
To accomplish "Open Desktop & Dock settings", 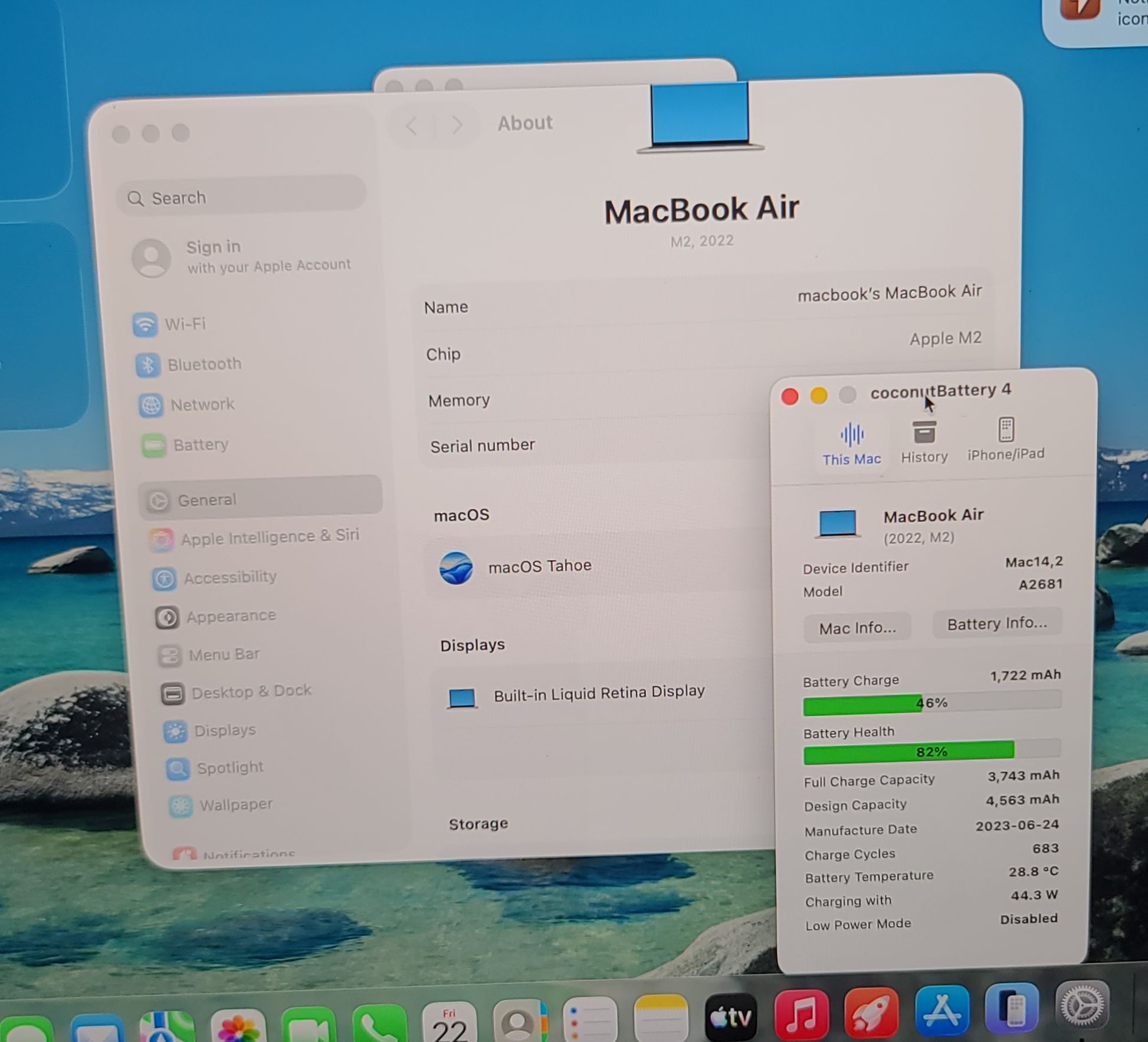I will (x=236, y=692).
